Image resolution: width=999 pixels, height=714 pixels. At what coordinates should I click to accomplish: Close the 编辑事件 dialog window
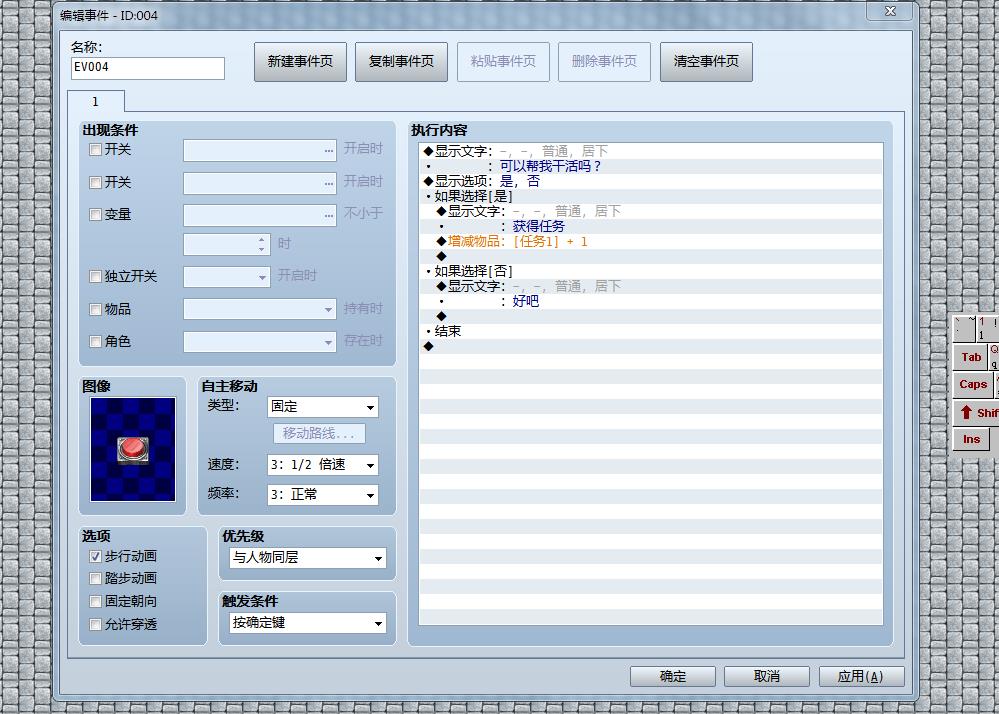[891, 11]
